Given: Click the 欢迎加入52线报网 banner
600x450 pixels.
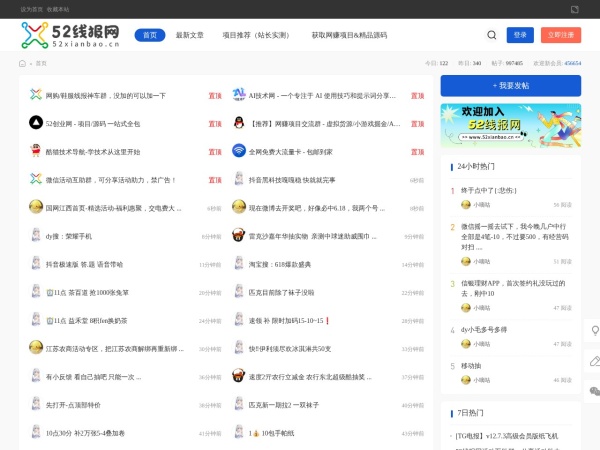Looking at the screenshot, I should (x=511, y=126).
